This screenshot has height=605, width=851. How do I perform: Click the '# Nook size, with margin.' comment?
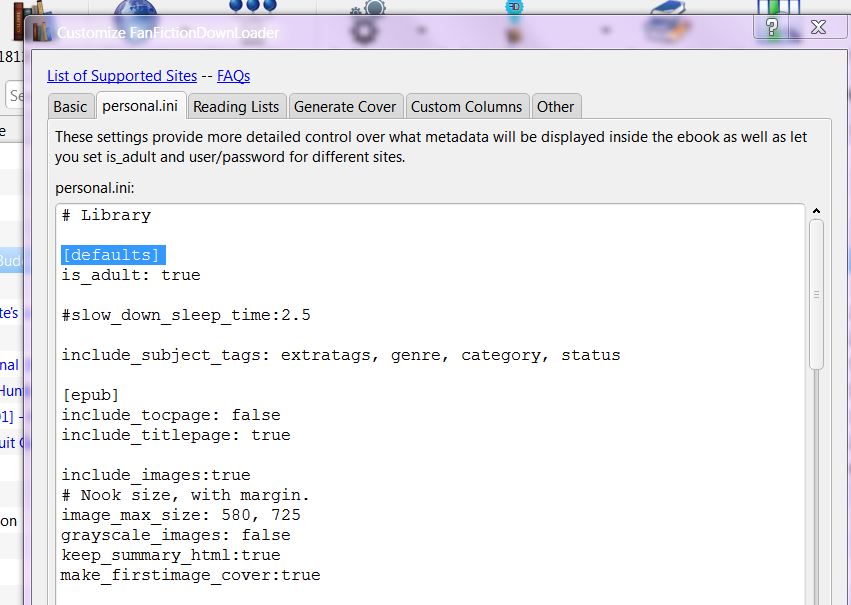(185, 495)
